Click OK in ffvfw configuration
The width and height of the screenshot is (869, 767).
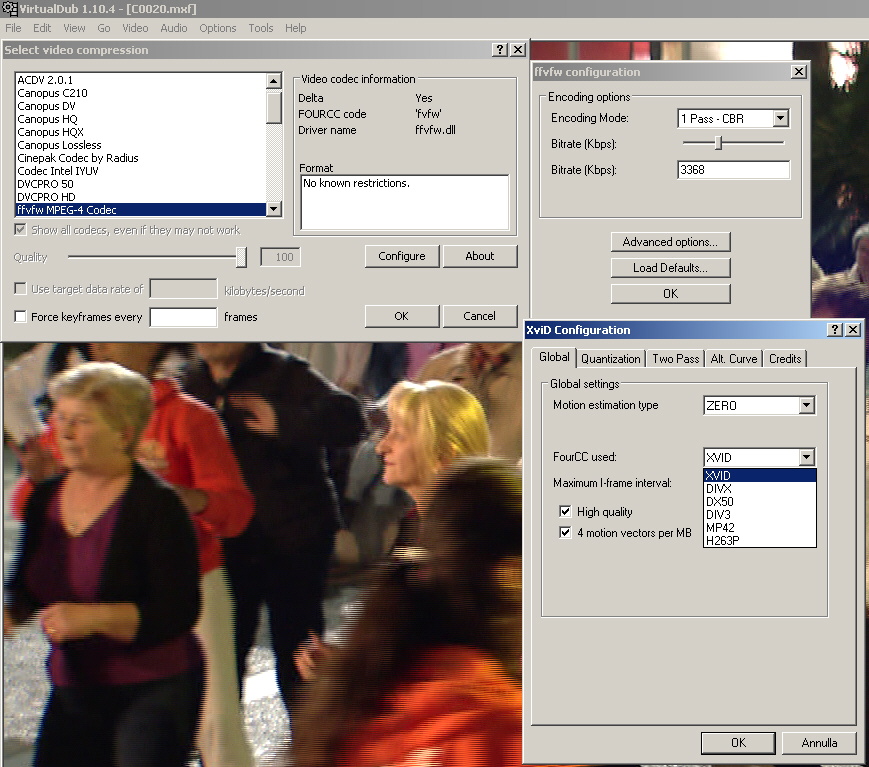pos(671,294)
